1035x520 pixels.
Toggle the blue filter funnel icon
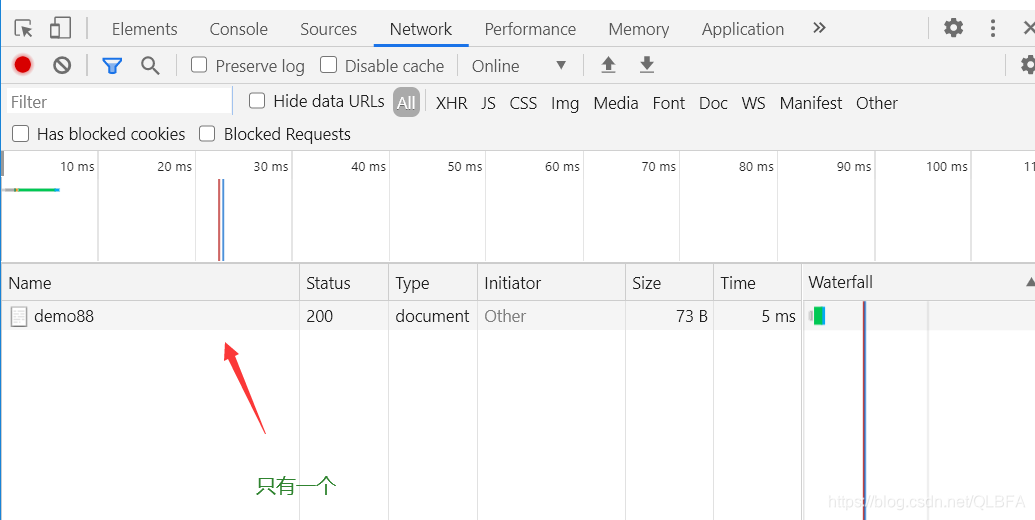(112, 65)
